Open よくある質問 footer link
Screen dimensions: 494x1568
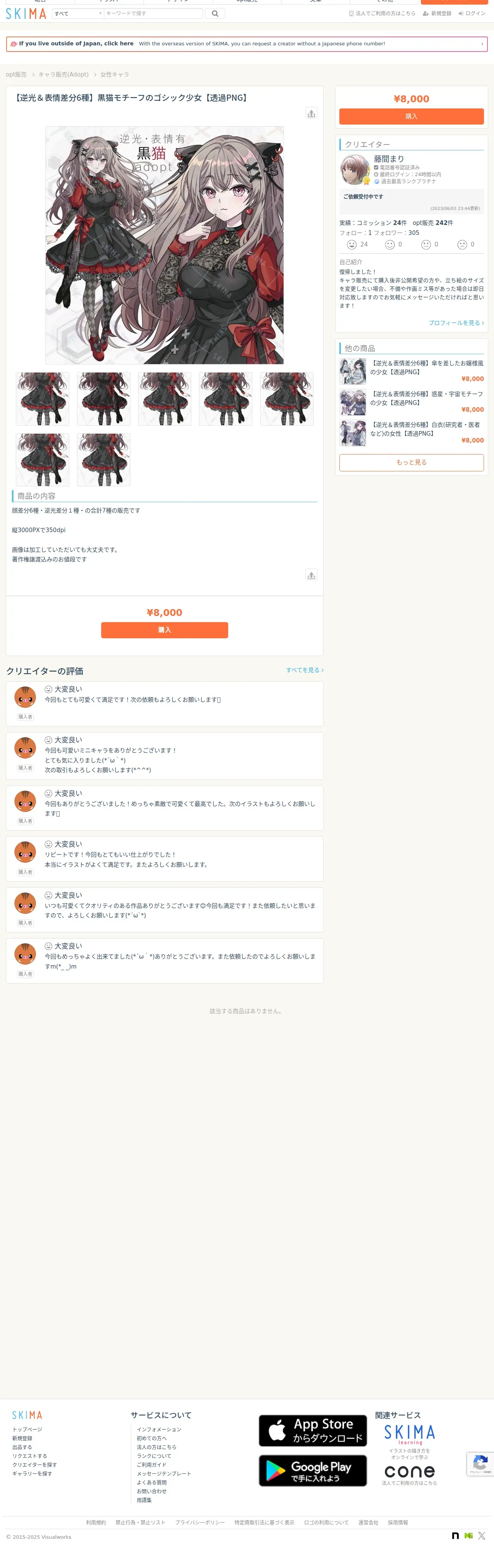(152, 1482)
